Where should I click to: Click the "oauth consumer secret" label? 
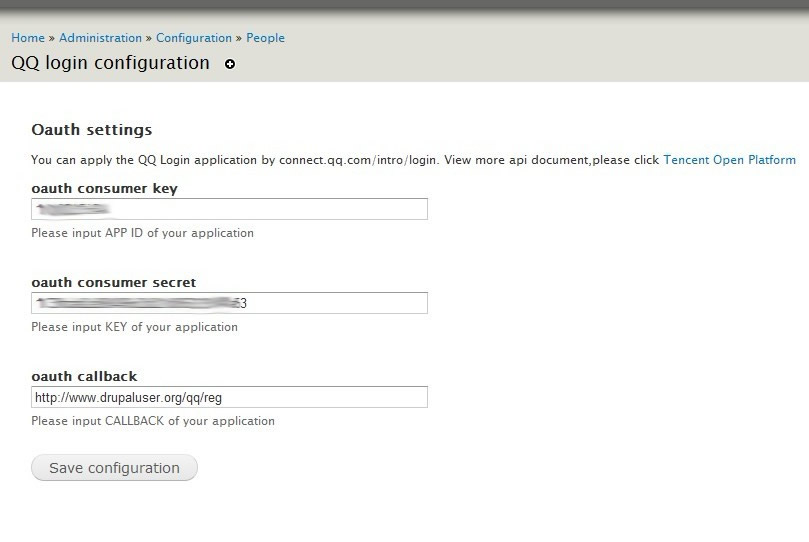coord(113,282)
